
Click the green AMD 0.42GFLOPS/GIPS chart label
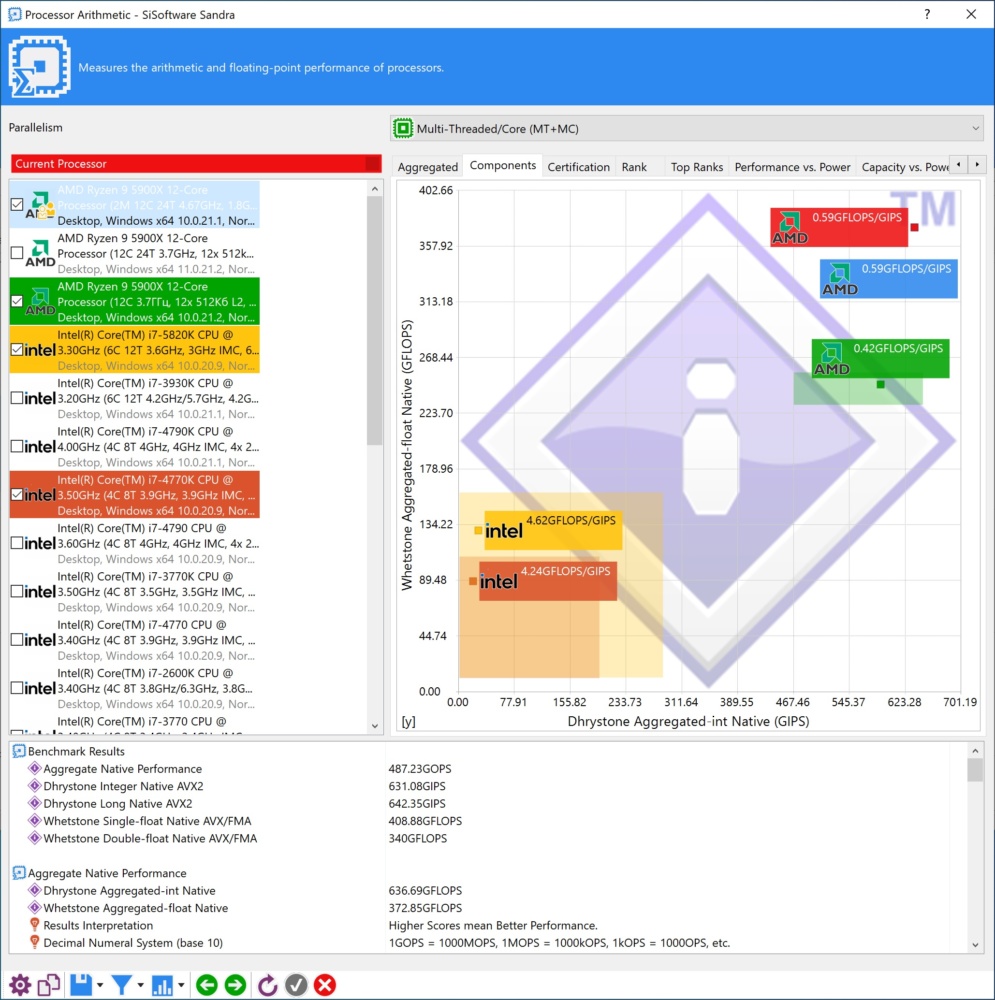(880, 358)
